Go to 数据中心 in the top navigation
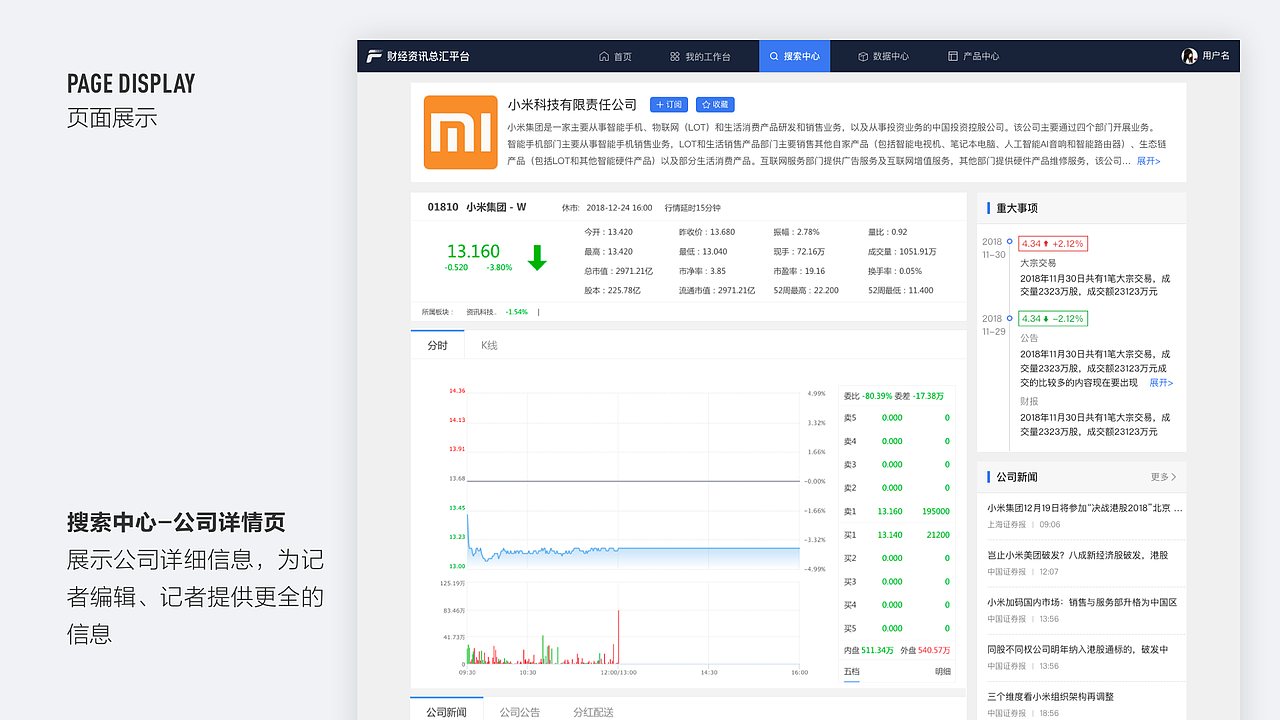The image size is (1280, 720). click(883, 56)
